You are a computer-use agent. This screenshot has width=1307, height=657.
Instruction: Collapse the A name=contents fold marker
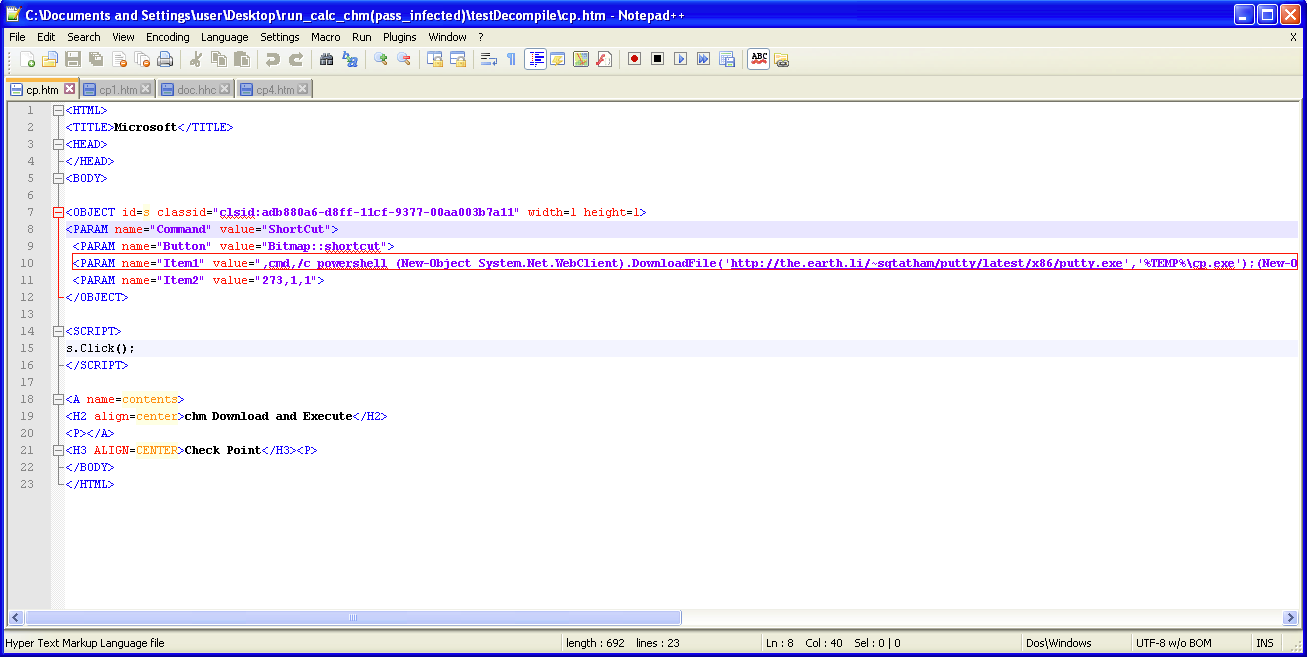(x=58, y=399)
